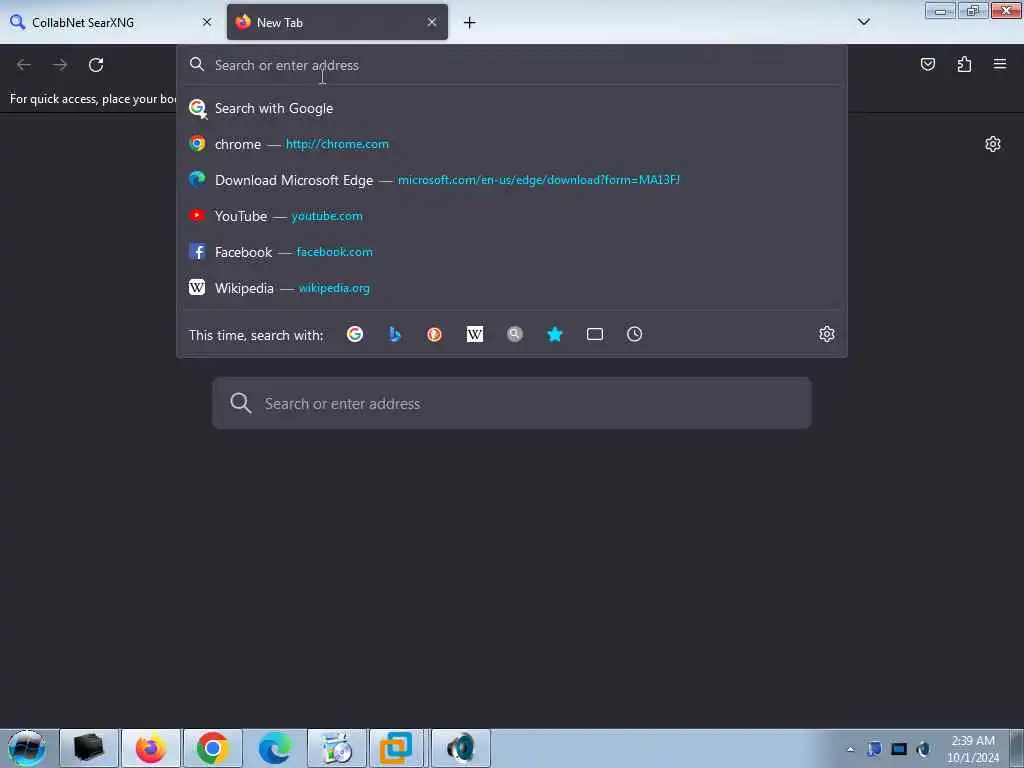Select the New Tab tab

337,22
